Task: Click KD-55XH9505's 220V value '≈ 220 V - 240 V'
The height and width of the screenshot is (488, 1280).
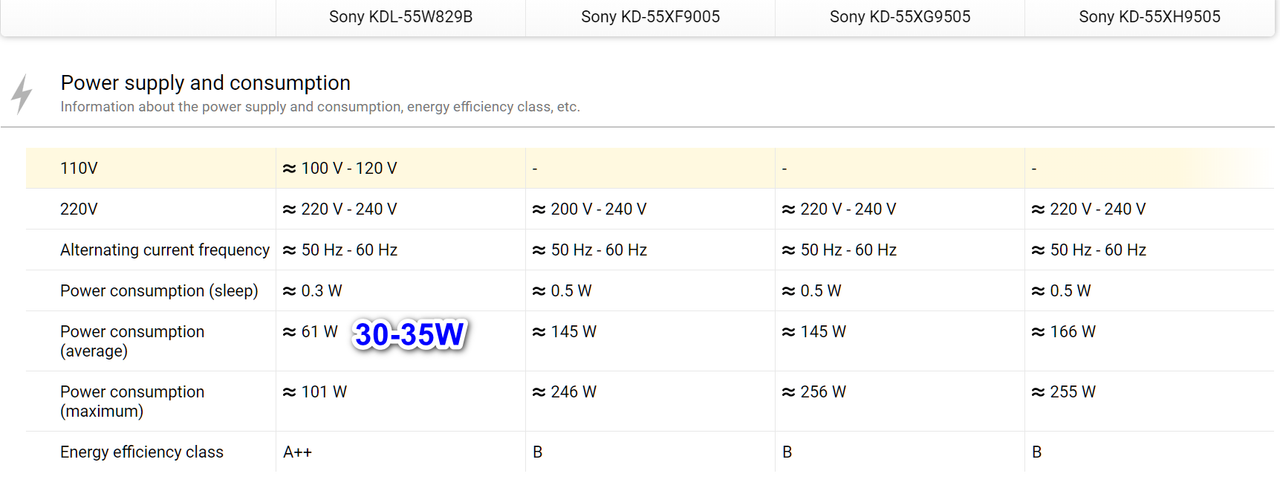Action: pos(1089,209)
